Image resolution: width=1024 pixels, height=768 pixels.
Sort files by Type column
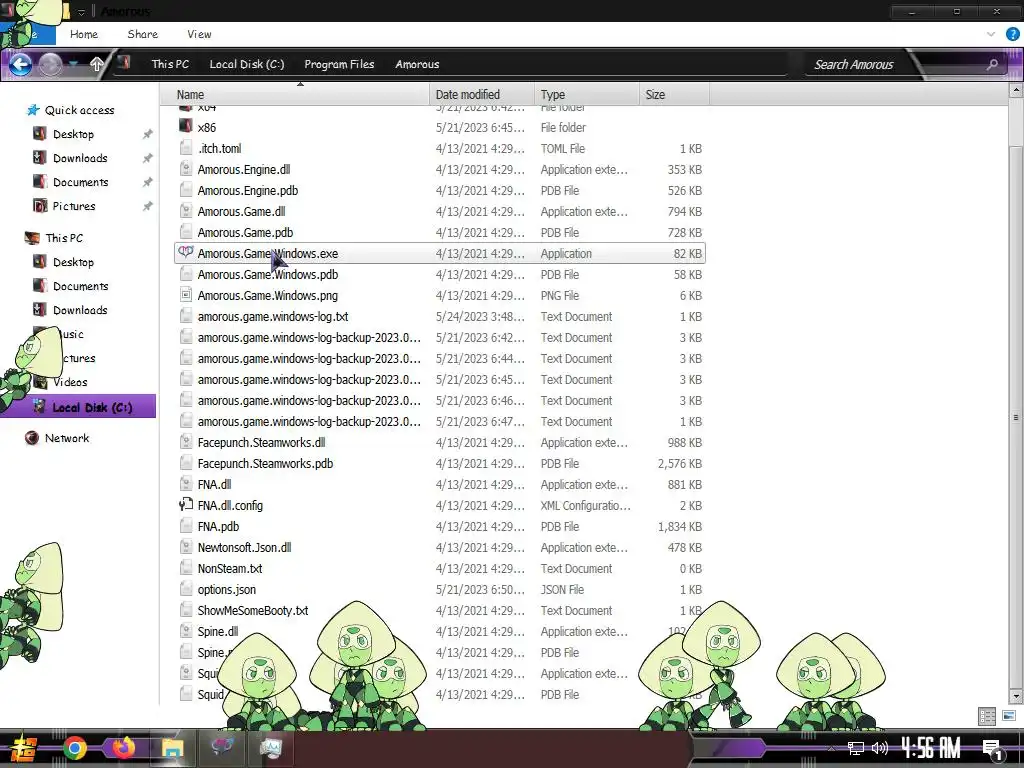[586, 95]
